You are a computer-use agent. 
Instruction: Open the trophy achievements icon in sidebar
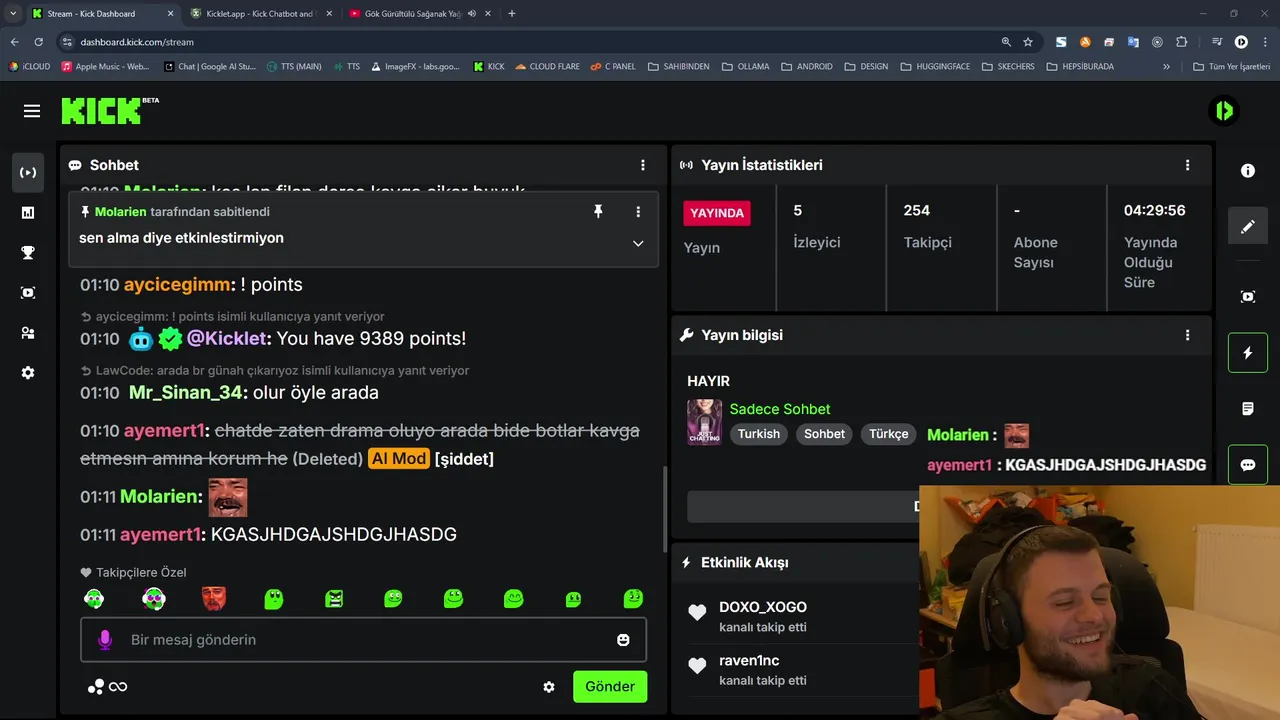coord(28,252)
